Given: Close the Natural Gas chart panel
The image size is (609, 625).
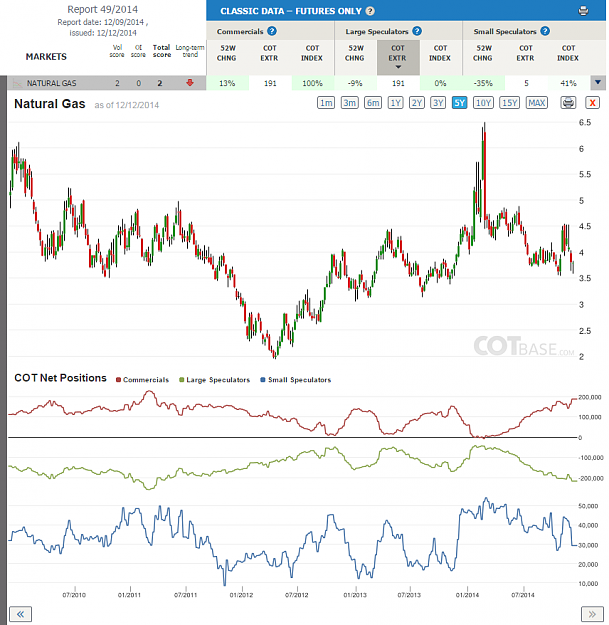Looking at the screenshot, I should (x=592, y=103).
